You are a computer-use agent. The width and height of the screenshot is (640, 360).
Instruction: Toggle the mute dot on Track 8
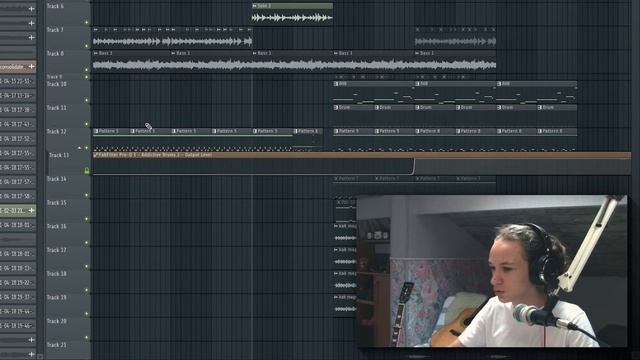[87, 70]
